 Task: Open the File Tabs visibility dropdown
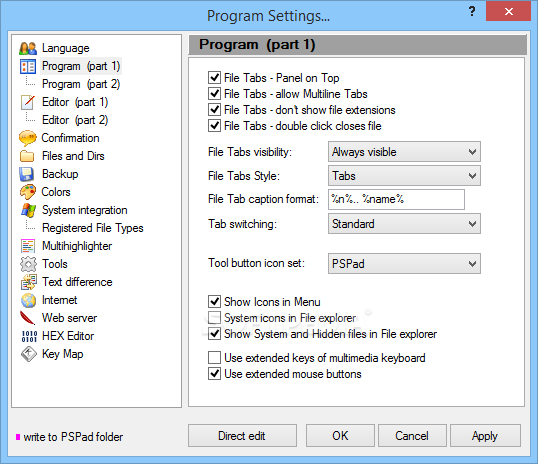click(404, 152)
